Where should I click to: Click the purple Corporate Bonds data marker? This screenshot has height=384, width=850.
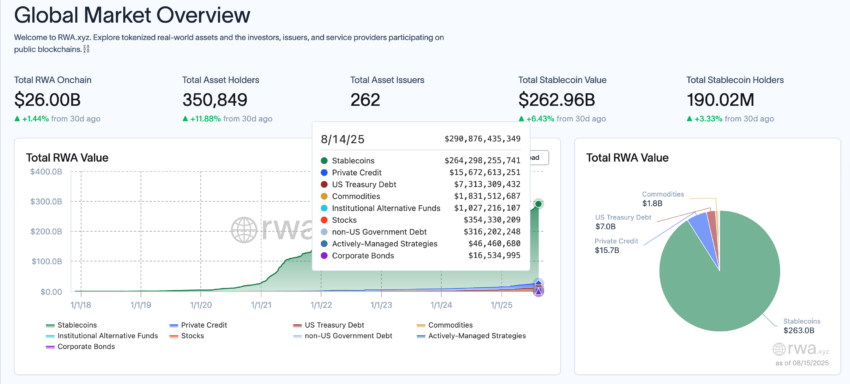pyautogui.click(x=538, y=292)
